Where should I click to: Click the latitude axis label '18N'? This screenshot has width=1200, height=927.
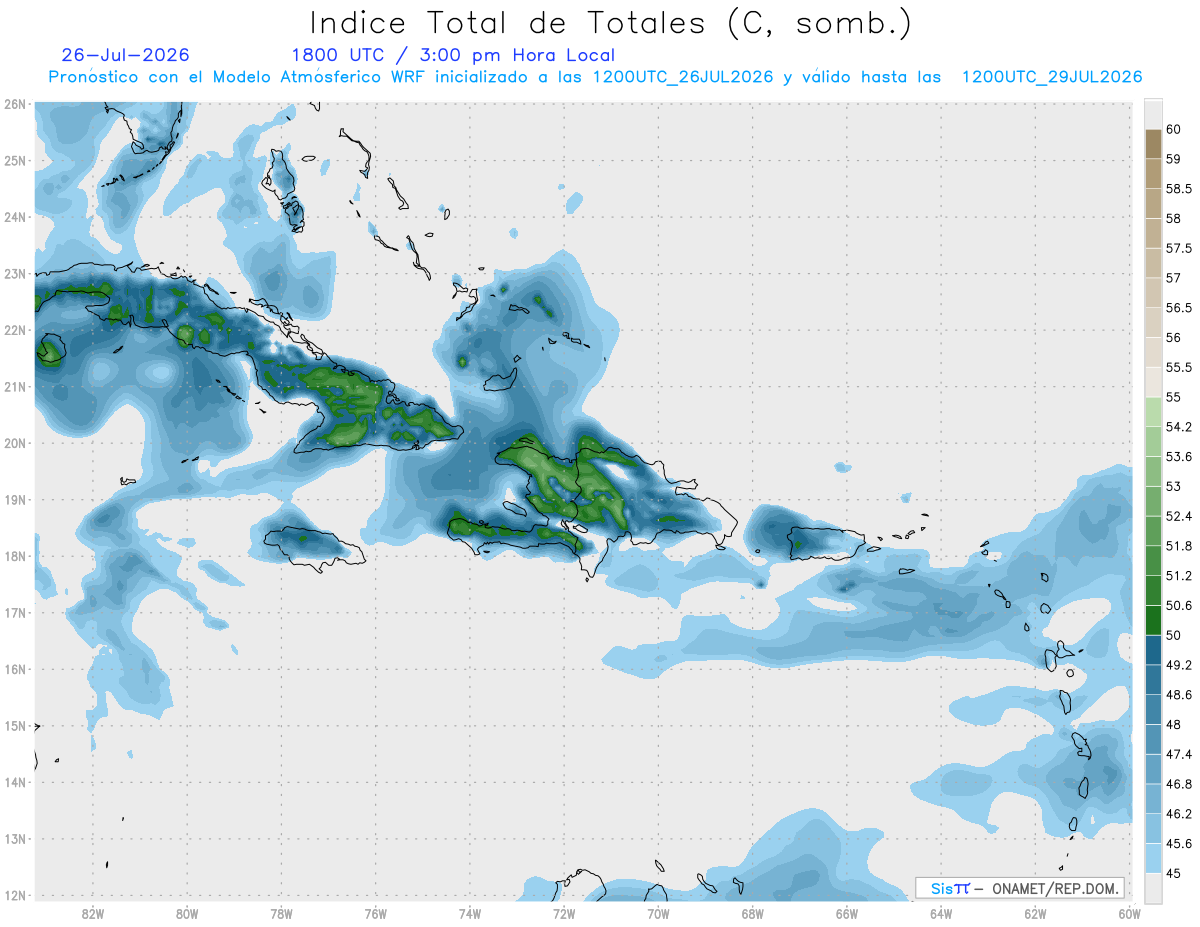(14, 556)
